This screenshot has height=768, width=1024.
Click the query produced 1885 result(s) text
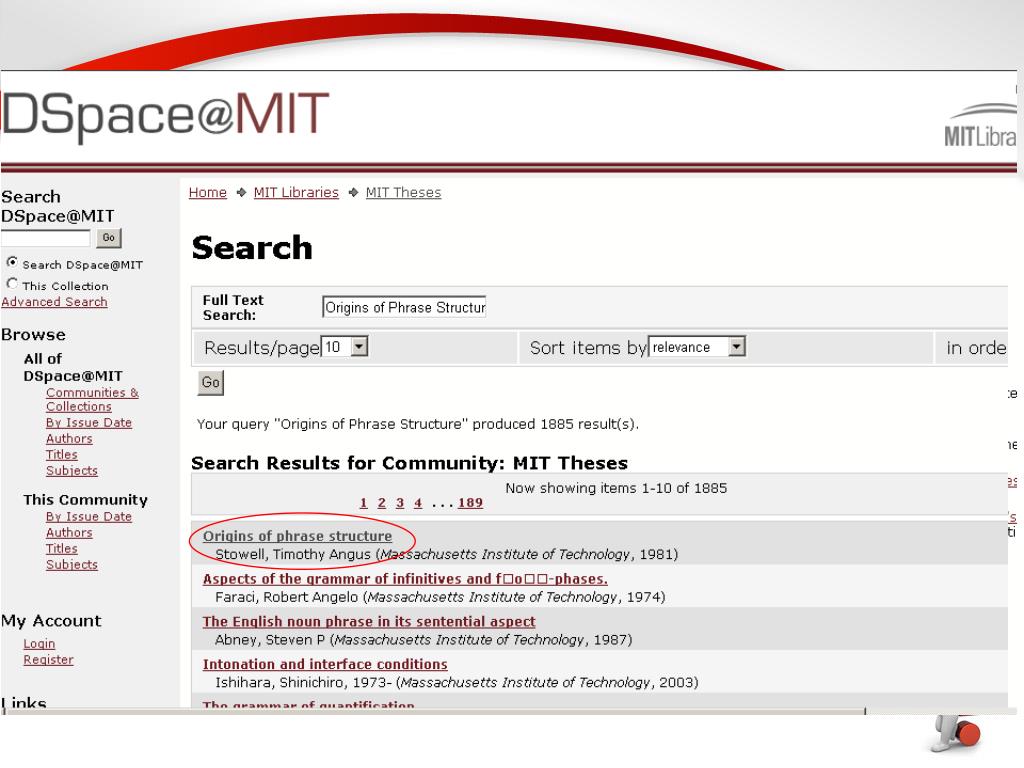point(418,424)
